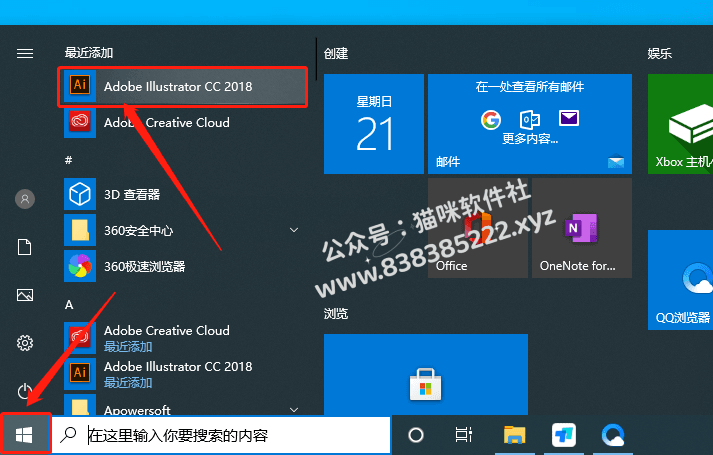Open the Xbox 主机 tile
This screenshot has height=455, width=713.
[x=680, y=124]
